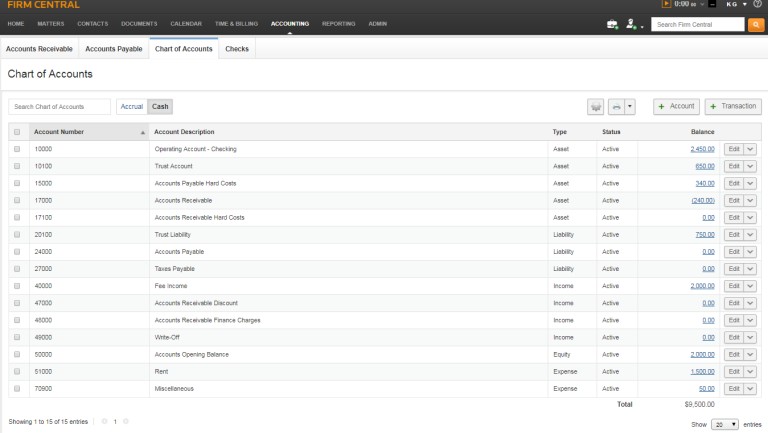
Task: Click the help question mark icon
Action: (757, 5)
